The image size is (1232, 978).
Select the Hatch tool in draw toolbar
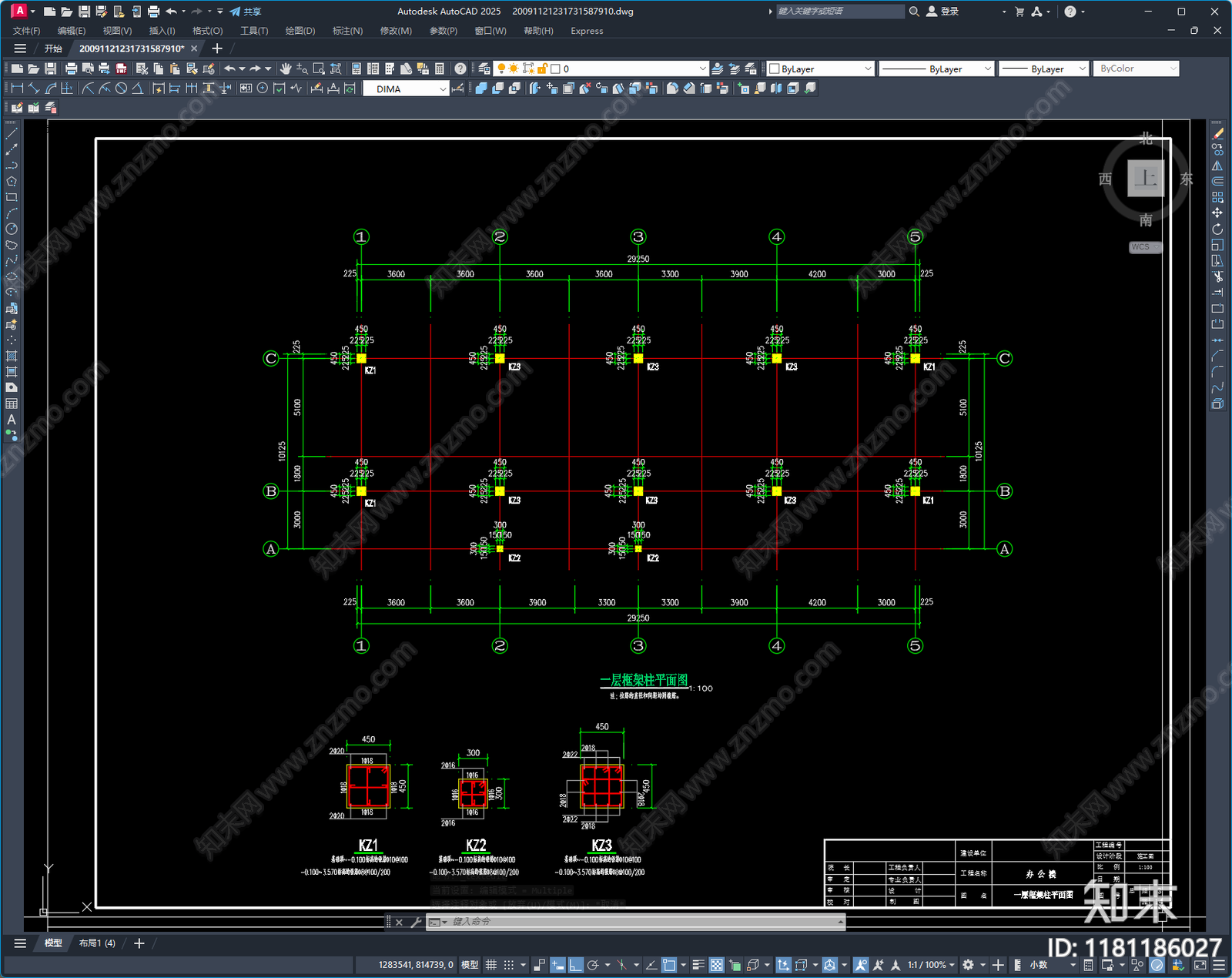click(x=12, y=356)
